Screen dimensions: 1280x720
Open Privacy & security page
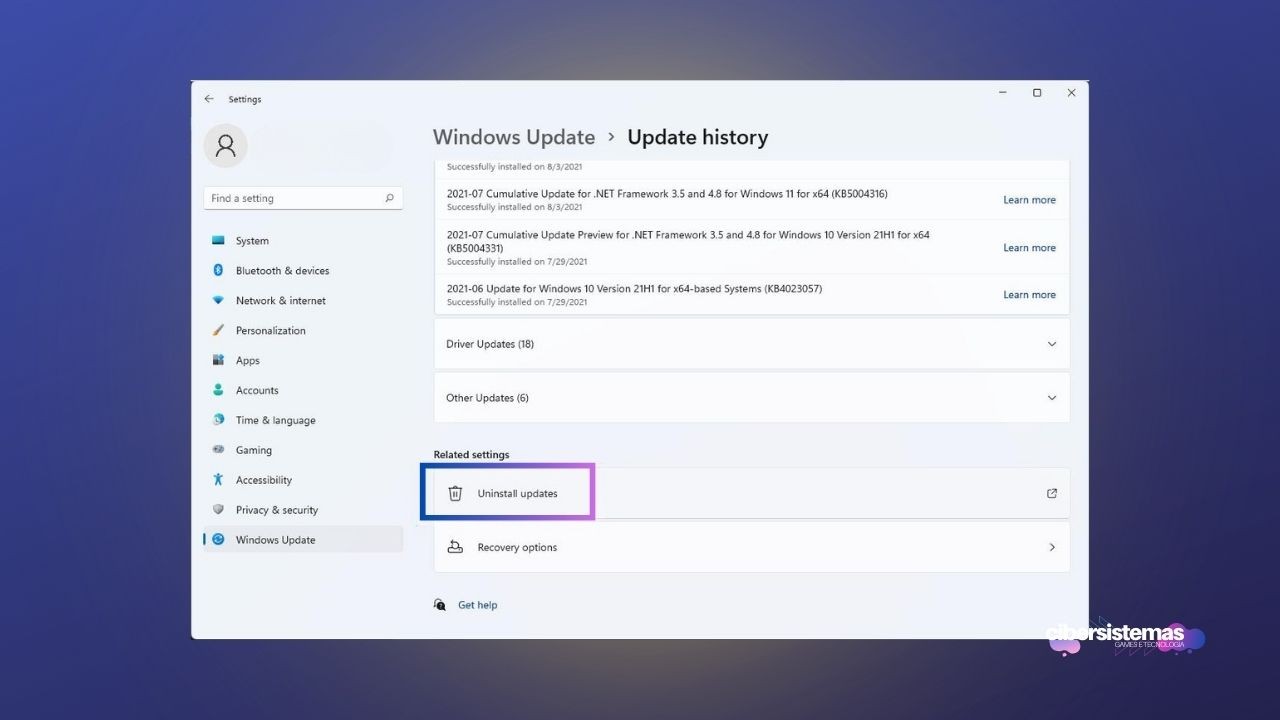tap(277, 510)
